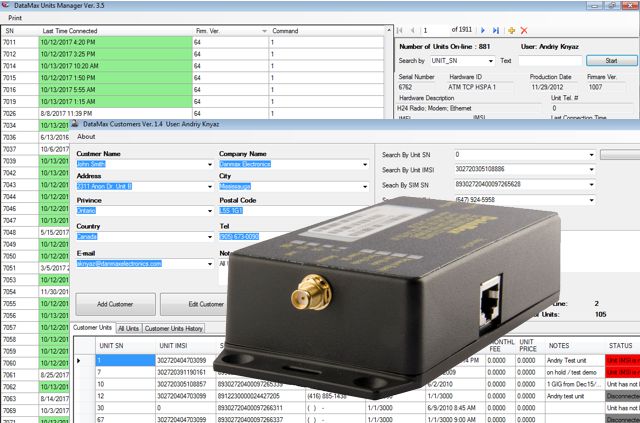The image size is (640, 423).
Task: Open Search By Unit IMSI dropdown
Action: click(591, 169)
